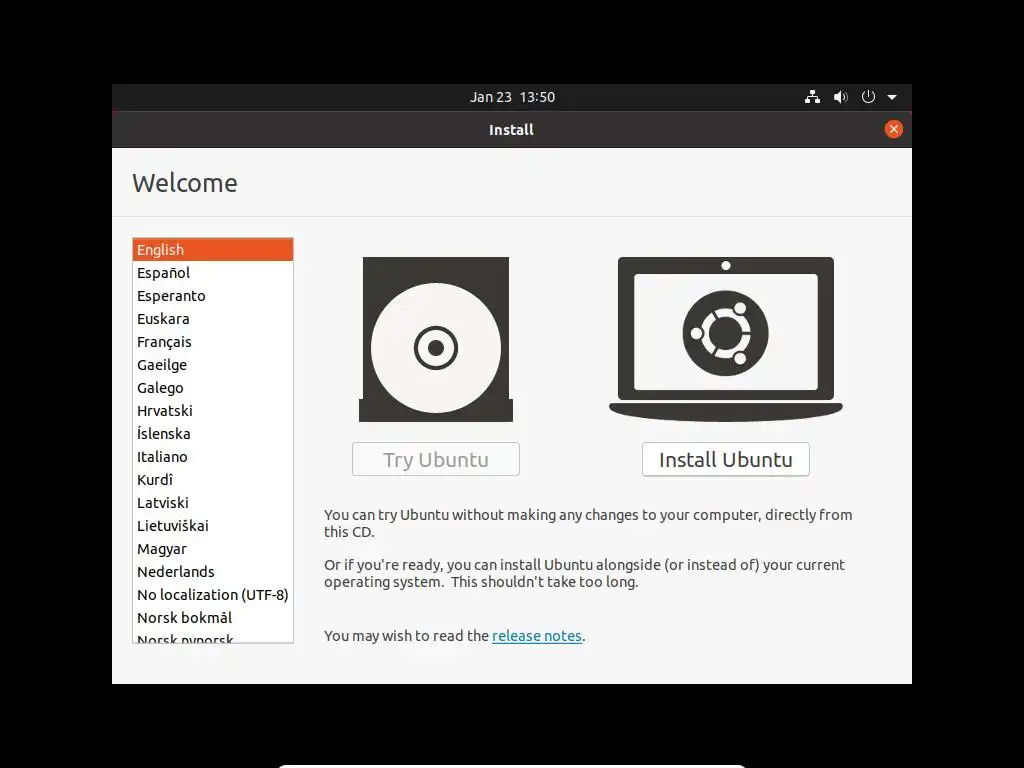The image size is (1024, 768).
Task: Click the laptop with Ubuntu logo image
Action: point(726,339)
